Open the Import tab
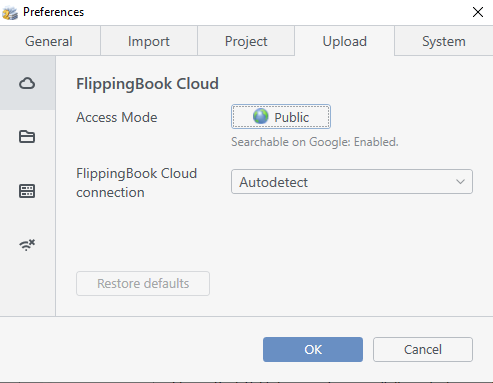Viewport: 493px width, 383px height. tap(149, 41)
